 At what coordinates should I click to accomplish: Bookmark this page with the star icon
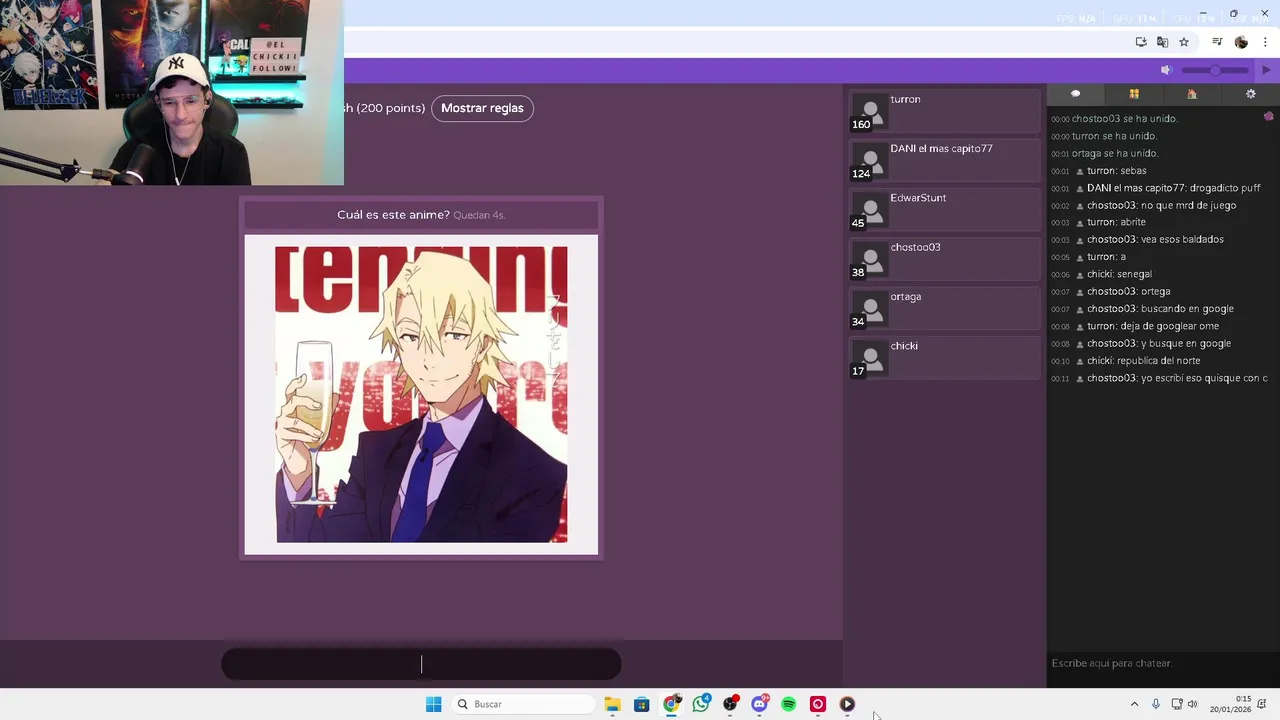click(1184, 42)
